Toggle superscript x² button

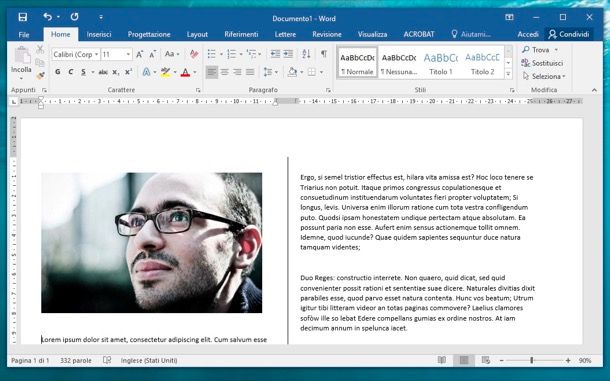pyautogui.click(x=128, y=72)
